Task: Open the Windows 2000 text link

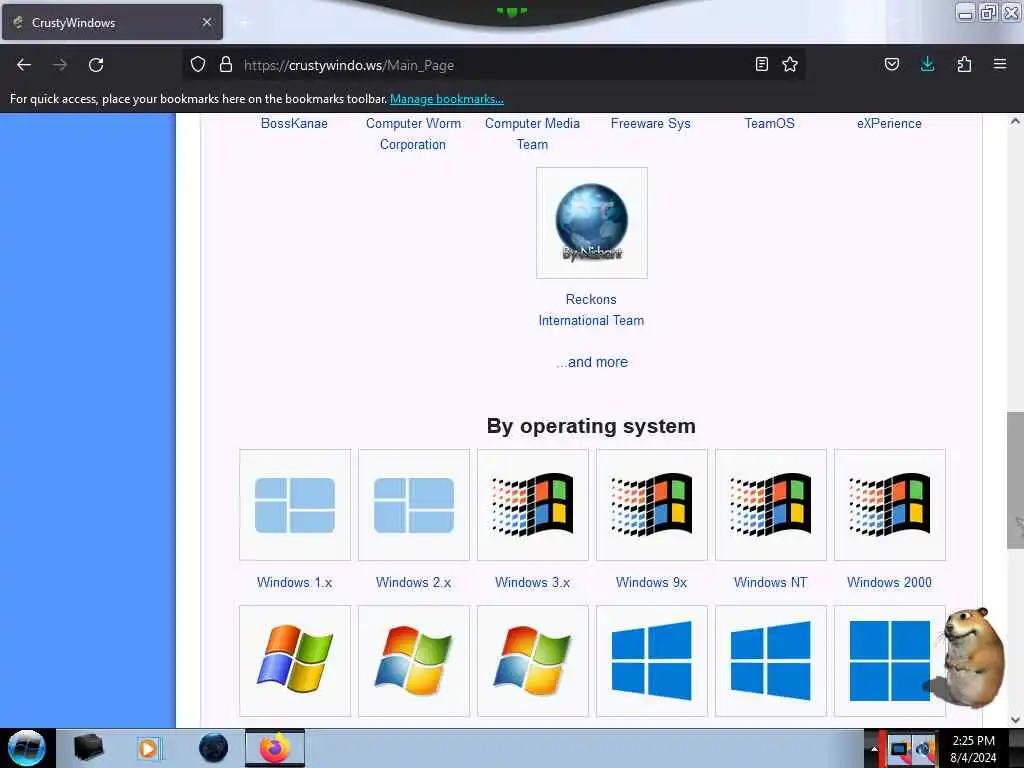Action: click(x=889, y=582)
